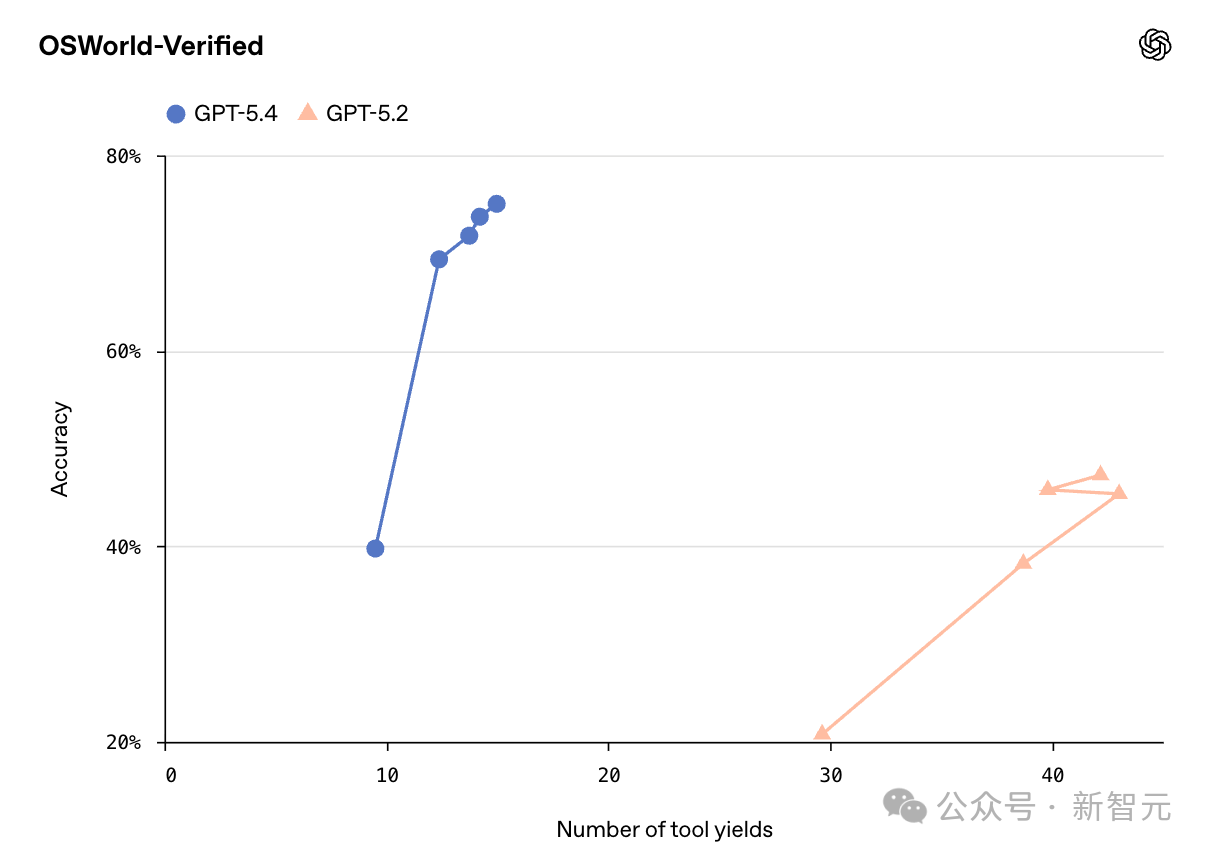1210x854 pixels.
Task: Select the GPT-5.2 triangle near 38% accuracy
Action: pos(1023,562)
